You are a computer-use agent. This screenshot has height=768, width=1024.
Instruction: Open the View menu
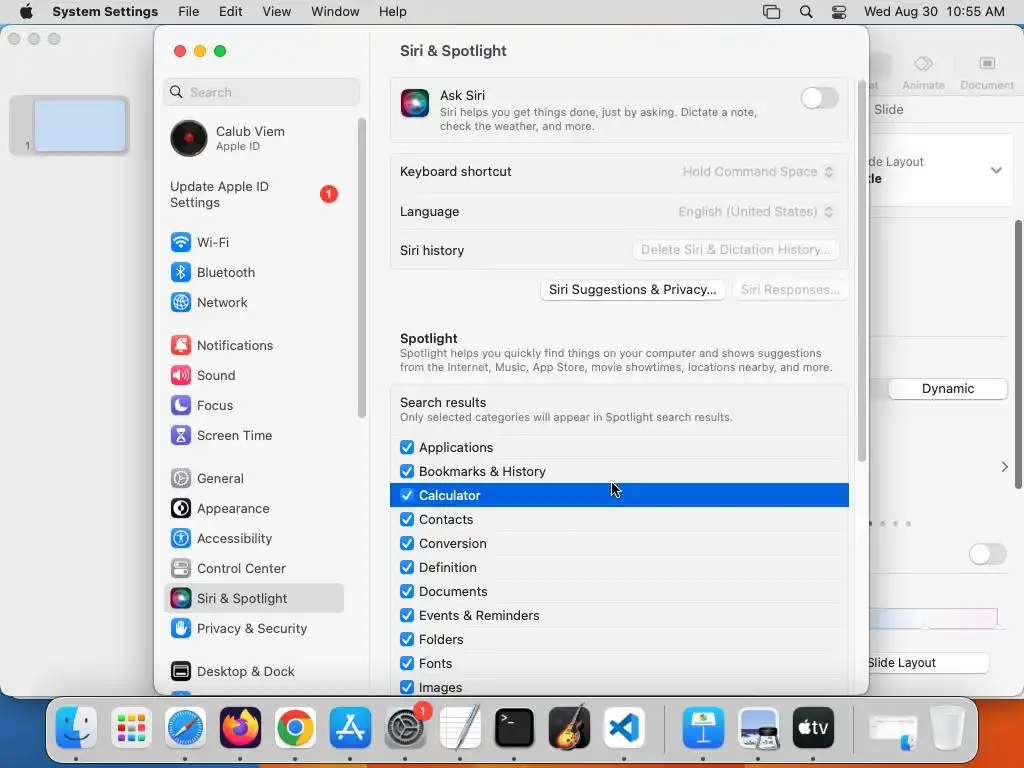(277, 12)
